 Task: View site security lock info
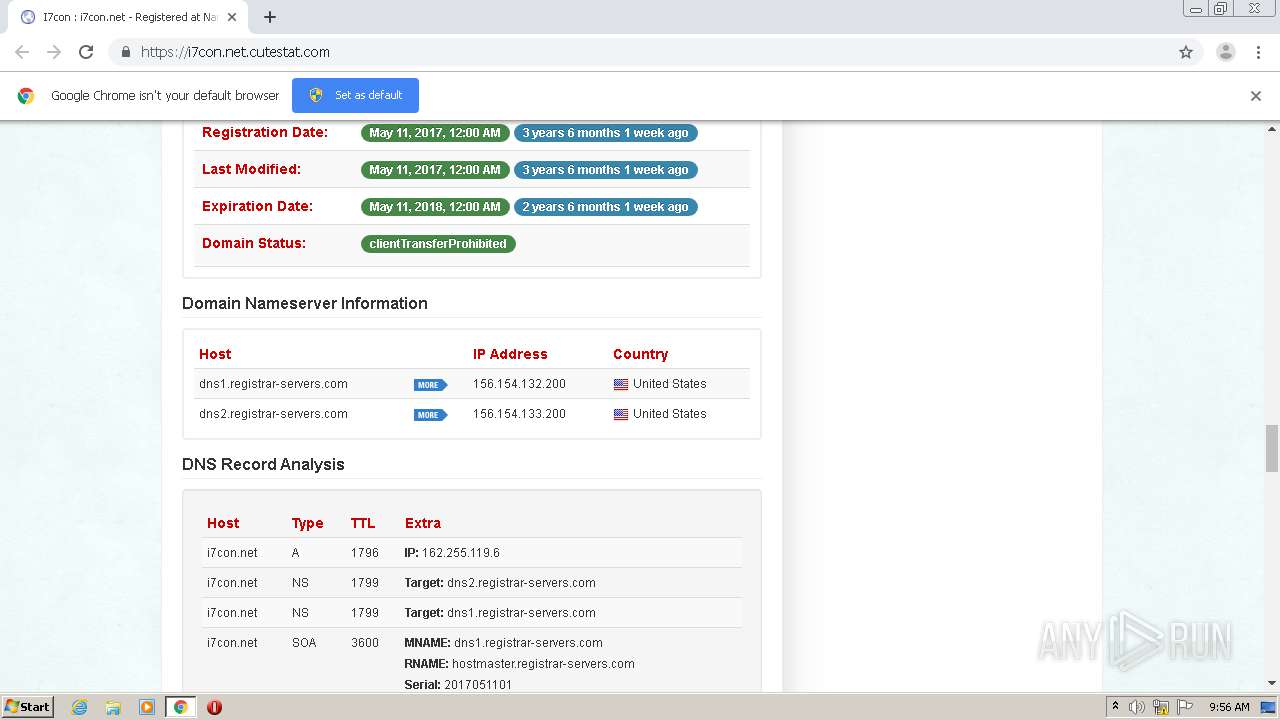125,52
